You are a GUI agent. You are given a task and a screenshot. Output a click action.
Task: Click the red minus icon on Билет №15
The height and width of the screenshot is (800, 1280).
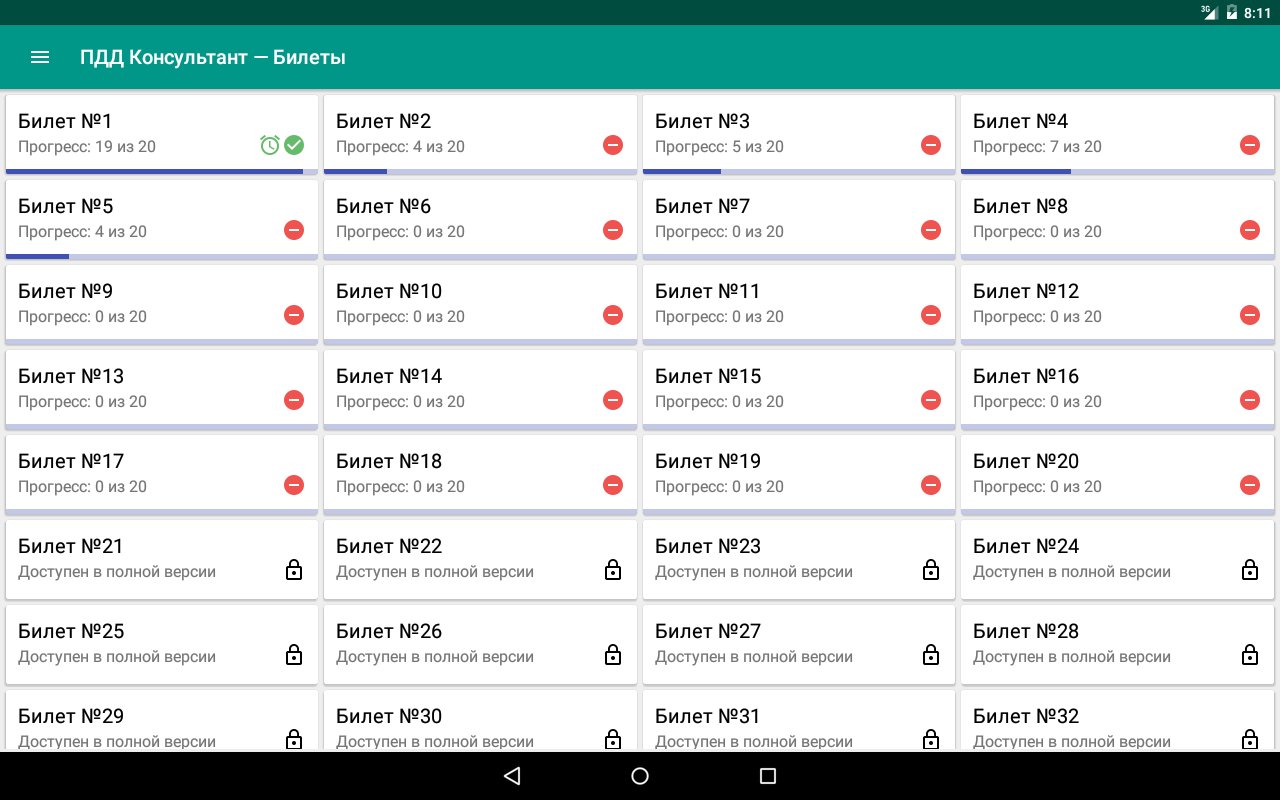pos(931,400)
